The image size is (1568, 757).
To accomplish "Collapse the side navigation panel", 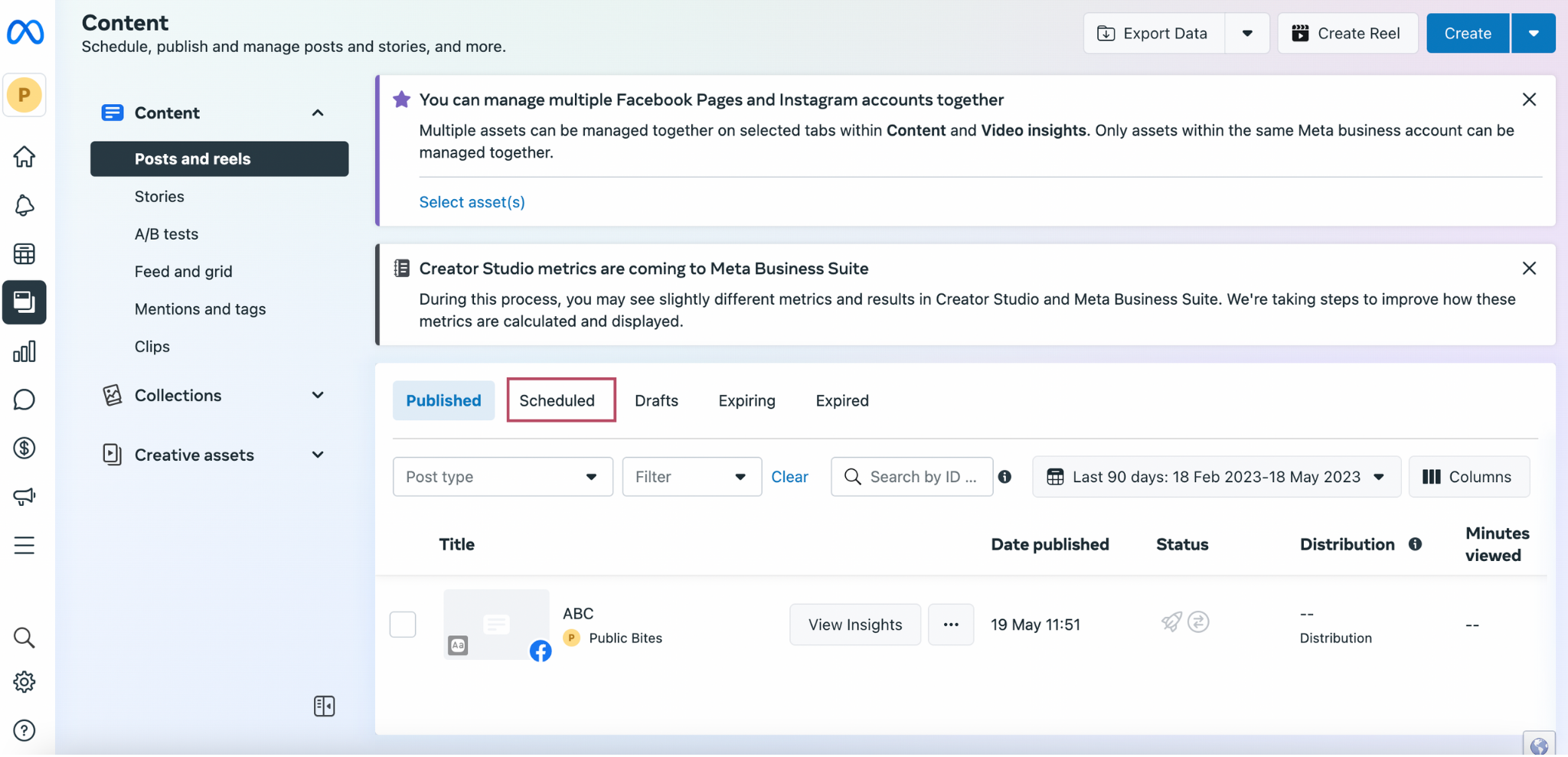I will (324, 706).
